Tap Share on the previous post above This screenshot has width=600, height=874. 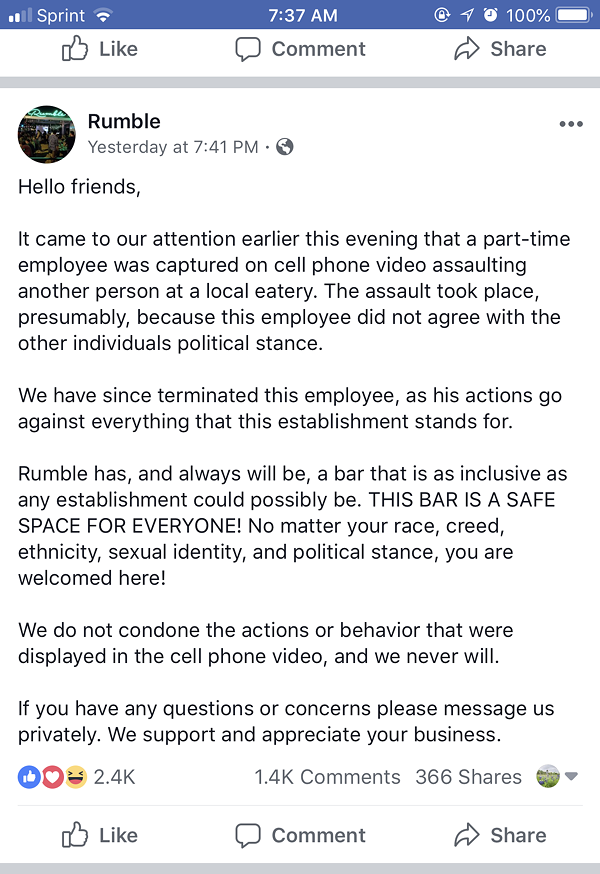click(500, 49)
